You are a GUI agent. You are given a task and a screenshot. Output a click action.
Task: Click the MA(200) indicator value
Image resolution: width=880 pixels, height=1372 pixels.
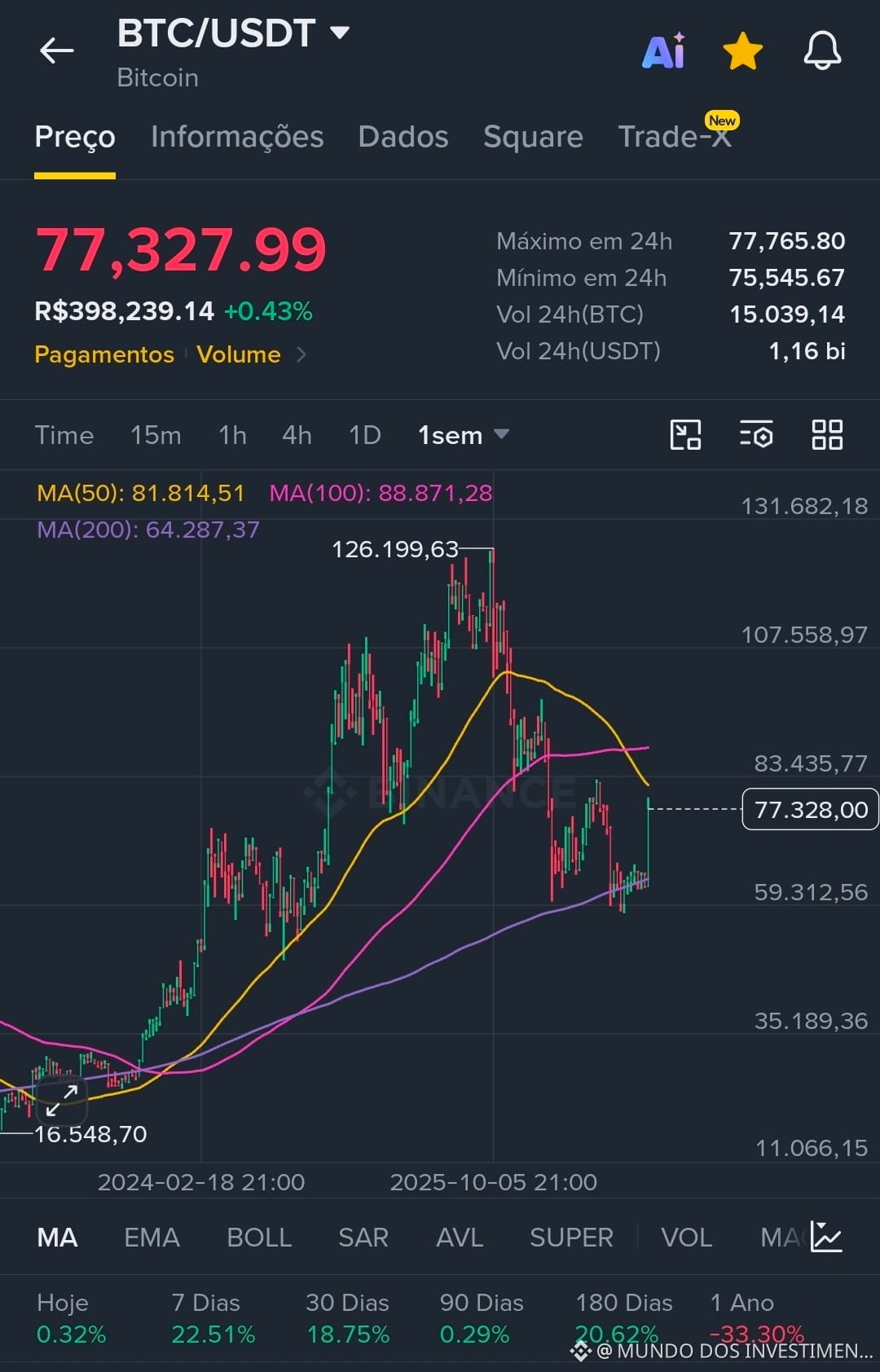point(148,530)
